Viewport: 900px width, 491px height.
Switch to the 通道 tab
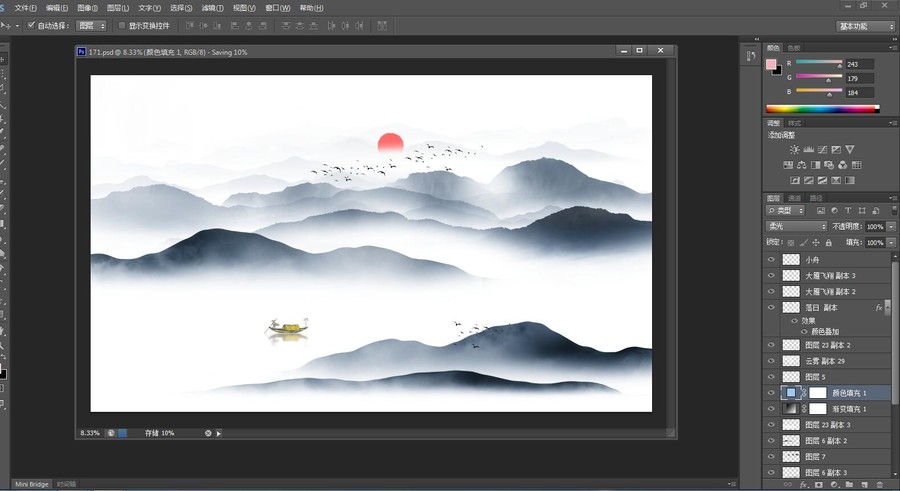[794, 198]
